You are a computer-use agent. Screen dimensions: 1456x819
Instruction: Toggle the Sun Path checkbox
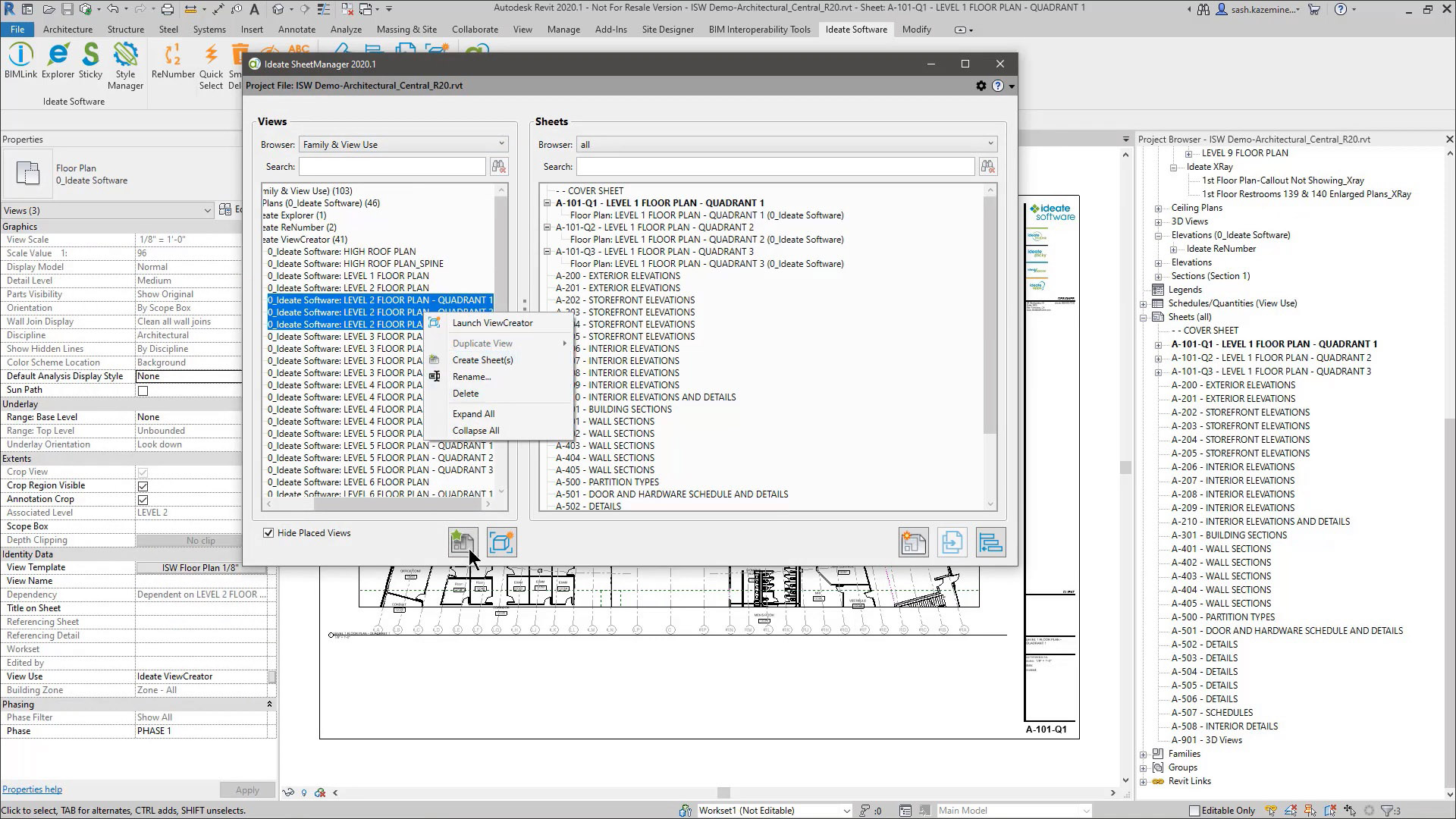point(143,391)
